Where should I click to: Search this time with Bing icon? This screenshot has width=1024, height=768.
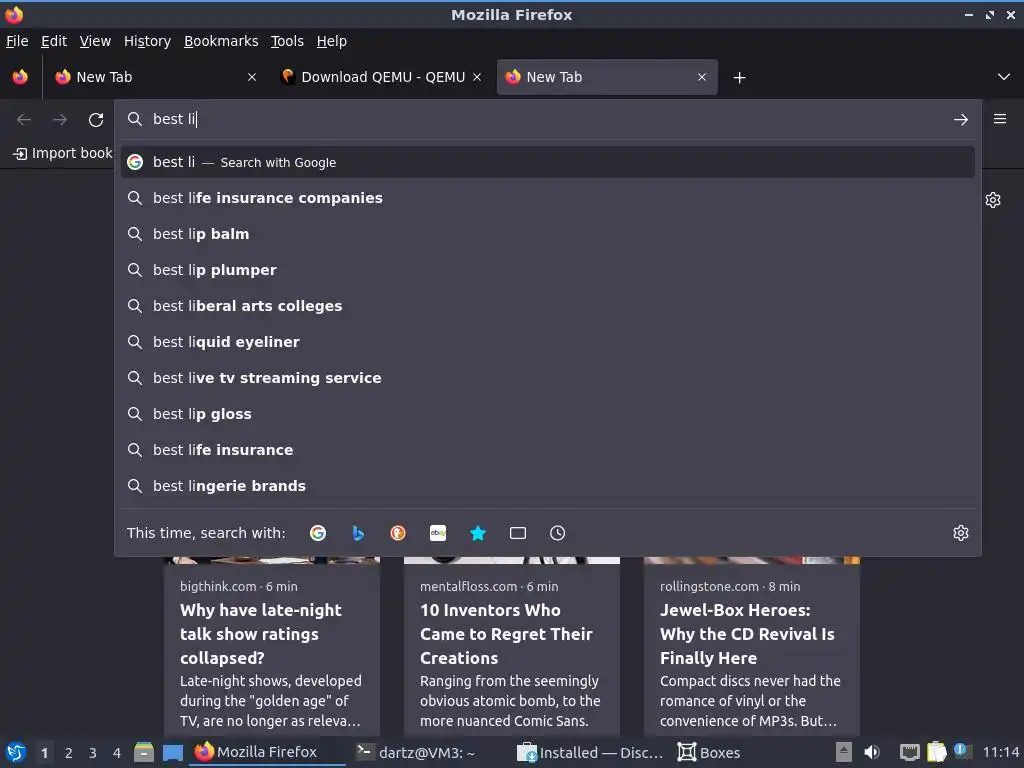coord(358,533)
